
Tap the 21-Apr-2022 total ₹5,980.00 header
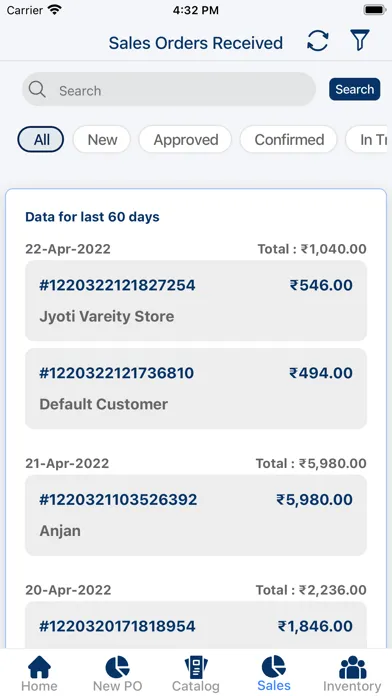click(196, 463)
